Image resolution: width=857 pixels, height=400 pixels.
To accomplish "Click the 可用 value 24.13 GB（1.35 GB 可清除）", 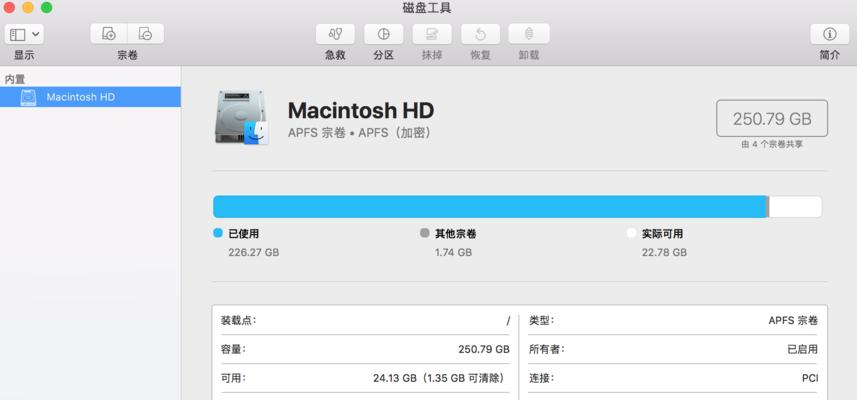I will (439, 378).
